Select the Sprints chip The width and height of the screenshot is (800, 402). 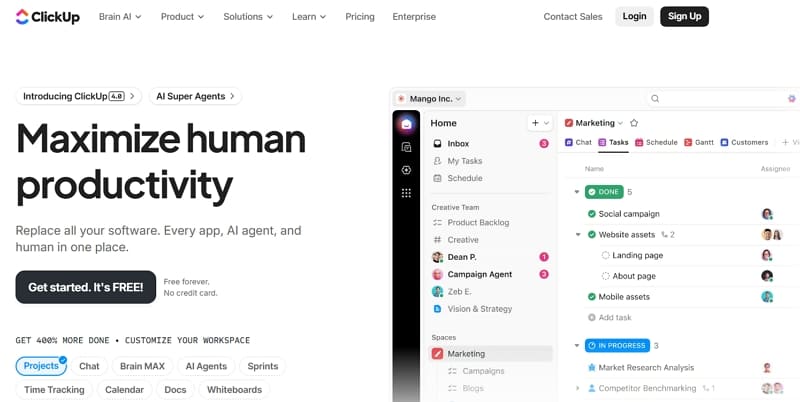tap(263, 366)
